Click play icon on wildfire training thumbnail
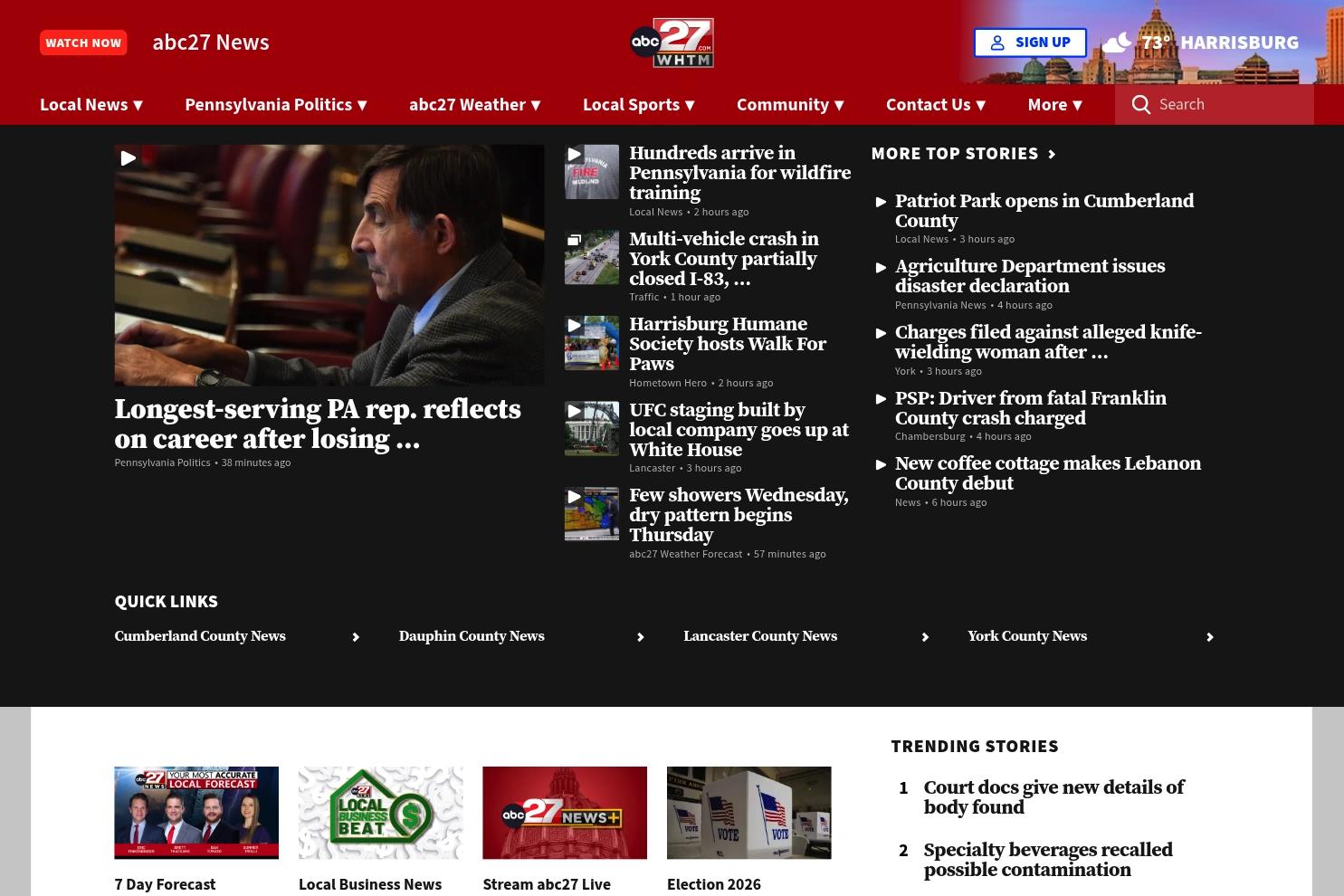 [574, 155]
